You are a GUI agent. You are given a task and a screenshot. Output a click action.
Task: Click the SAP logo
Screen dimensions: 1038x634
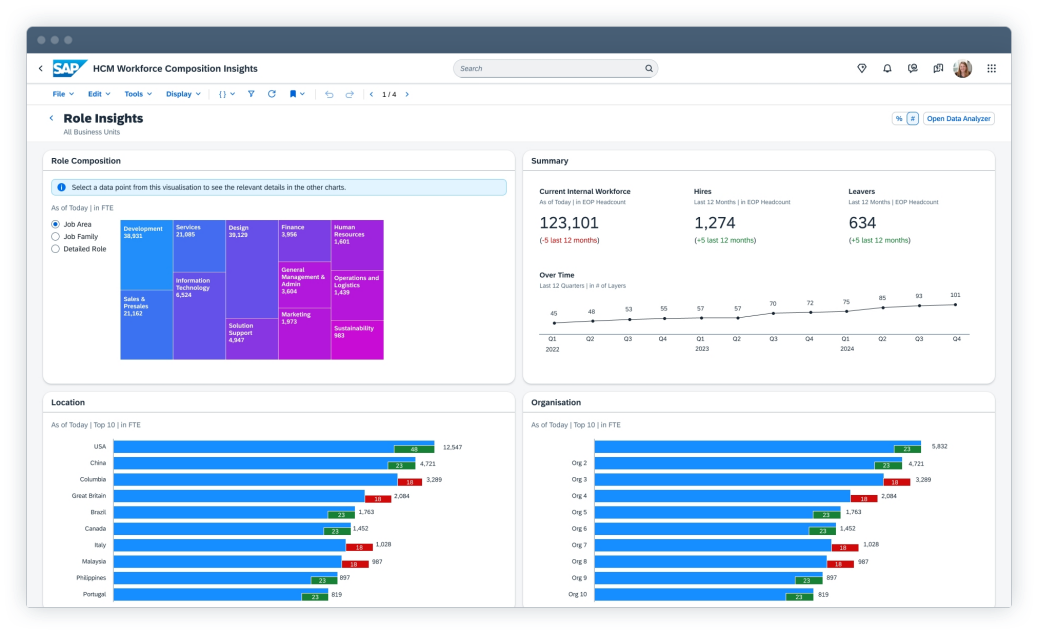[70, 68]
